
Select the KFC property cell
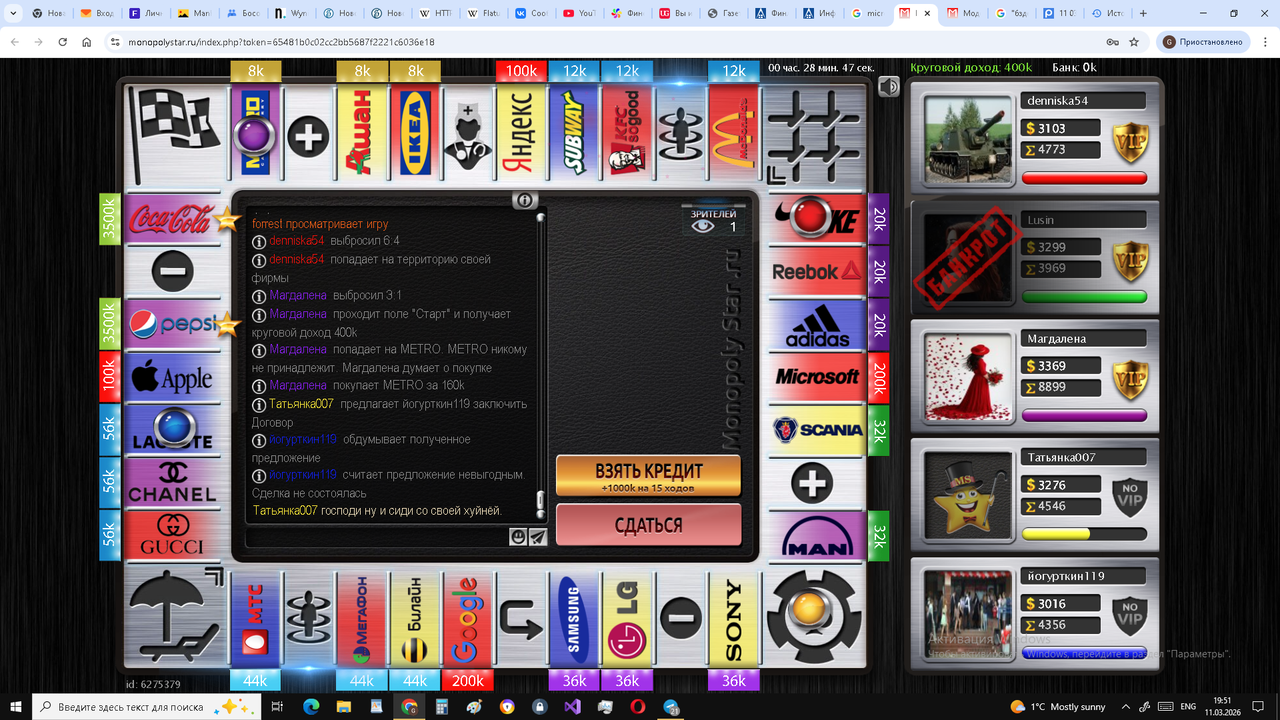point(627,135)
